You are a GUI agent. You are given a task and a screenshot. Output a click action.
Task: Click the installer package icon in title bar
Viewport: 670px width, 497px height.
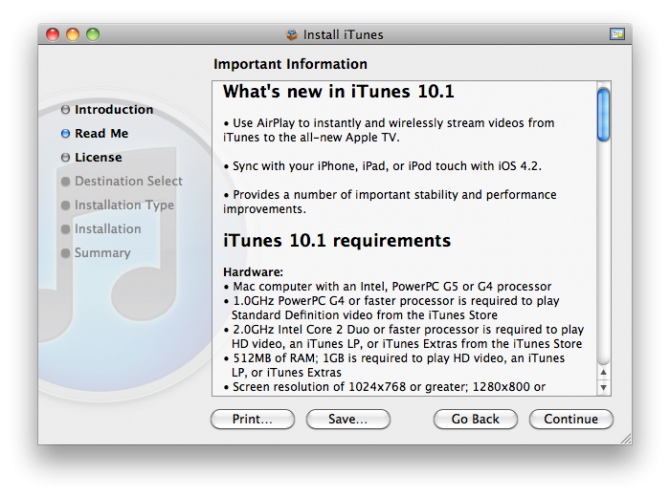click(292, 35)
